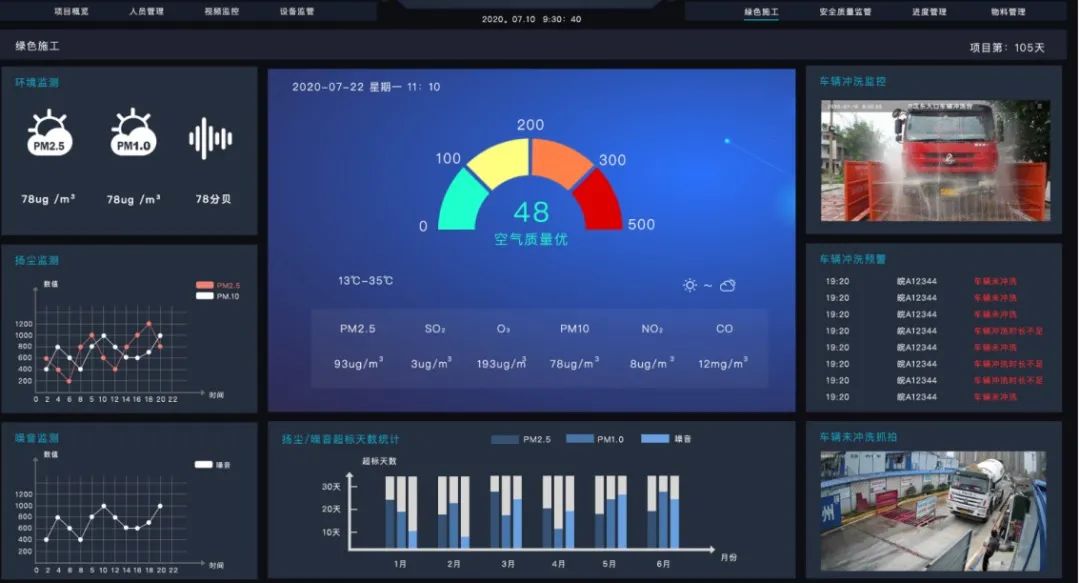Open the vehicle washing monitoring video thumbnail
1080x583 pixels.
coord(934,160)
